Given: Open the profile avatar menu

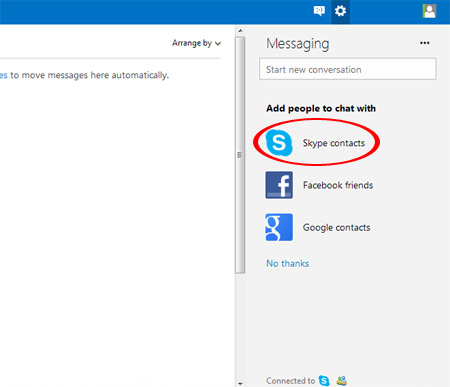Looking at the screenshot, I should [x=429, y=11].
